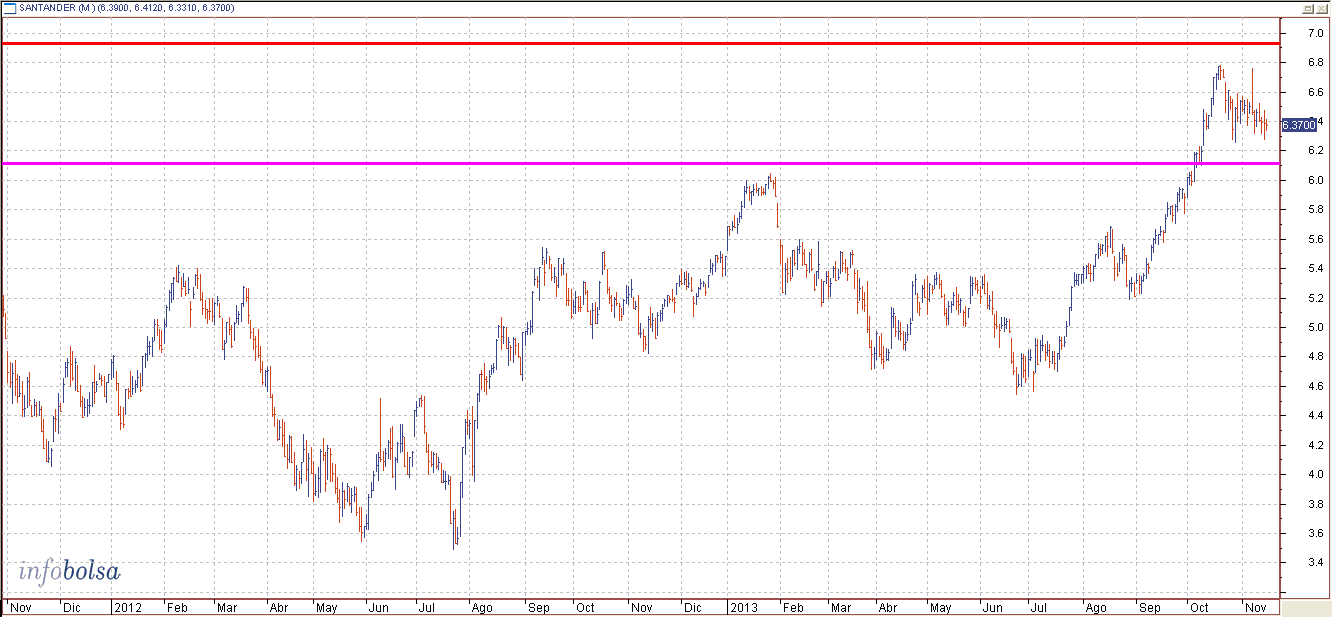This screenshot has width=1332, height=617.
Task: Select the red horizontal resistance line
Action: point(641,44)
